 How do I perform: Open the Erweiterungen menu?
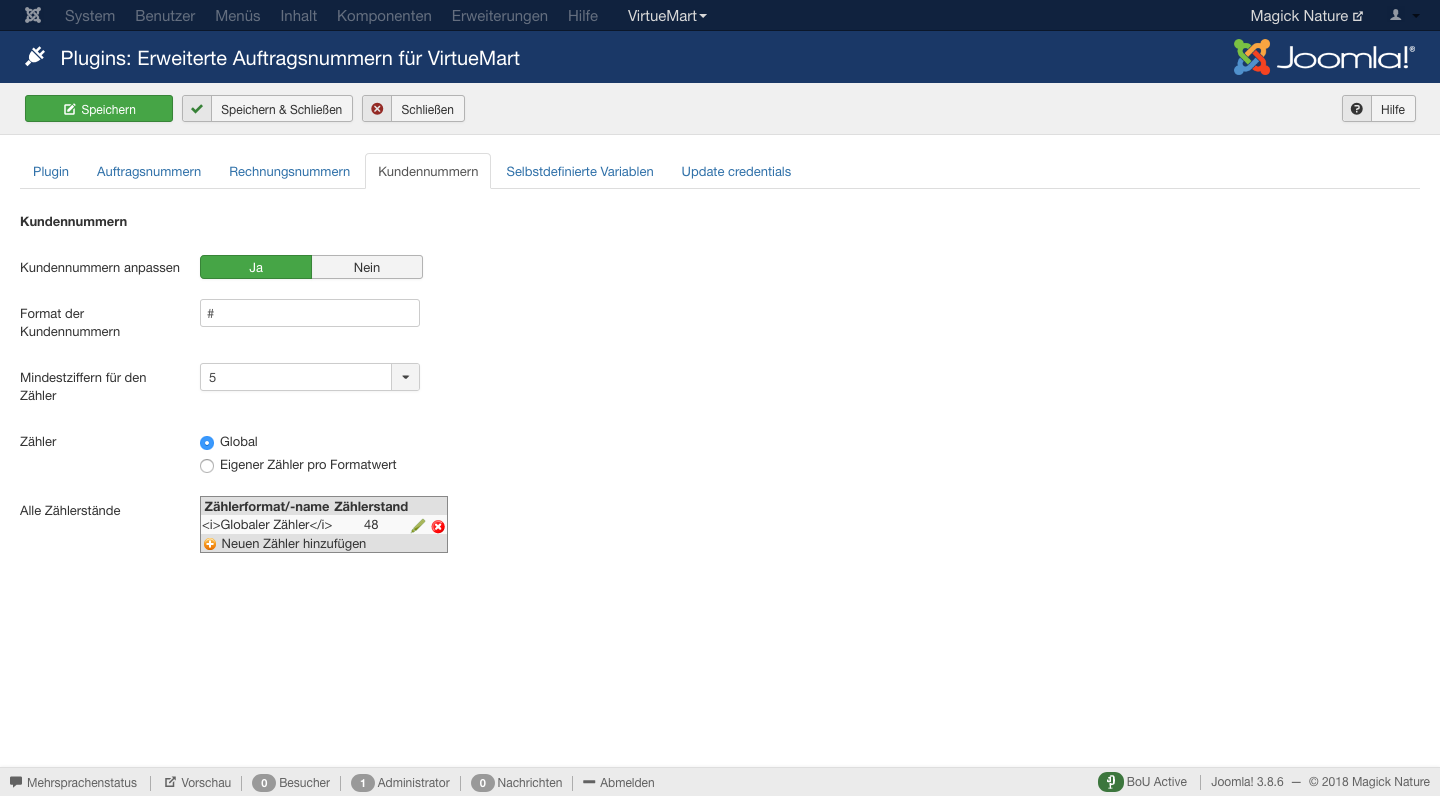[x=499, y=16]
